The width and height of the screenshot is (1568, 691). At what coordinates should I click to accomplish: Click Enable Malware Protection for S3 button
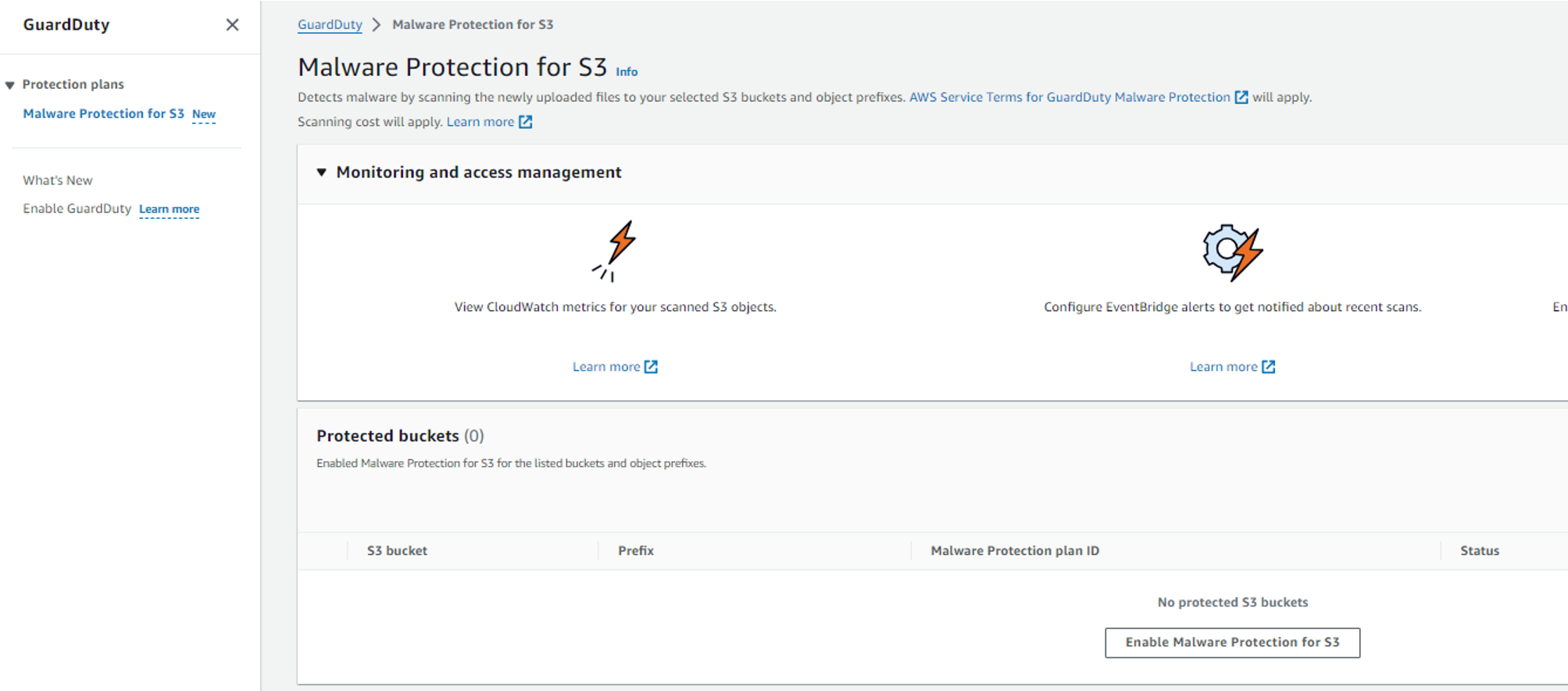coord(1232,643)
